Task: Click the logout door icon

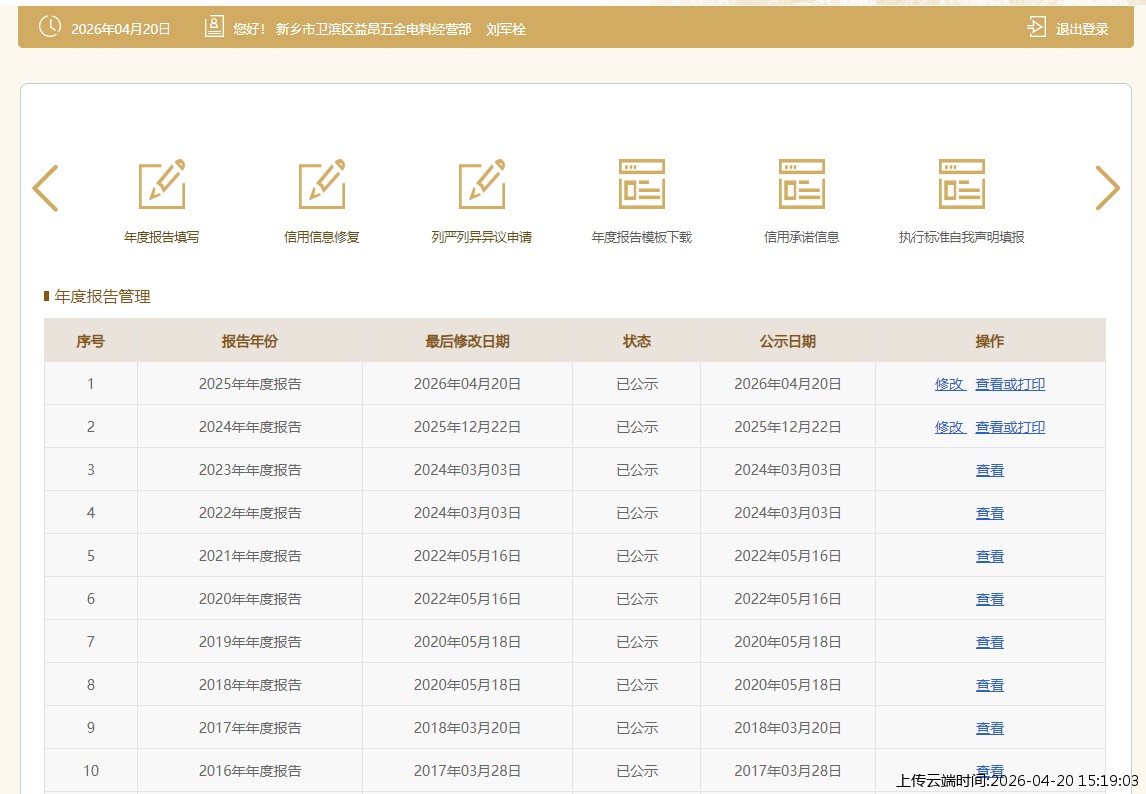Action: point(1037,28)
